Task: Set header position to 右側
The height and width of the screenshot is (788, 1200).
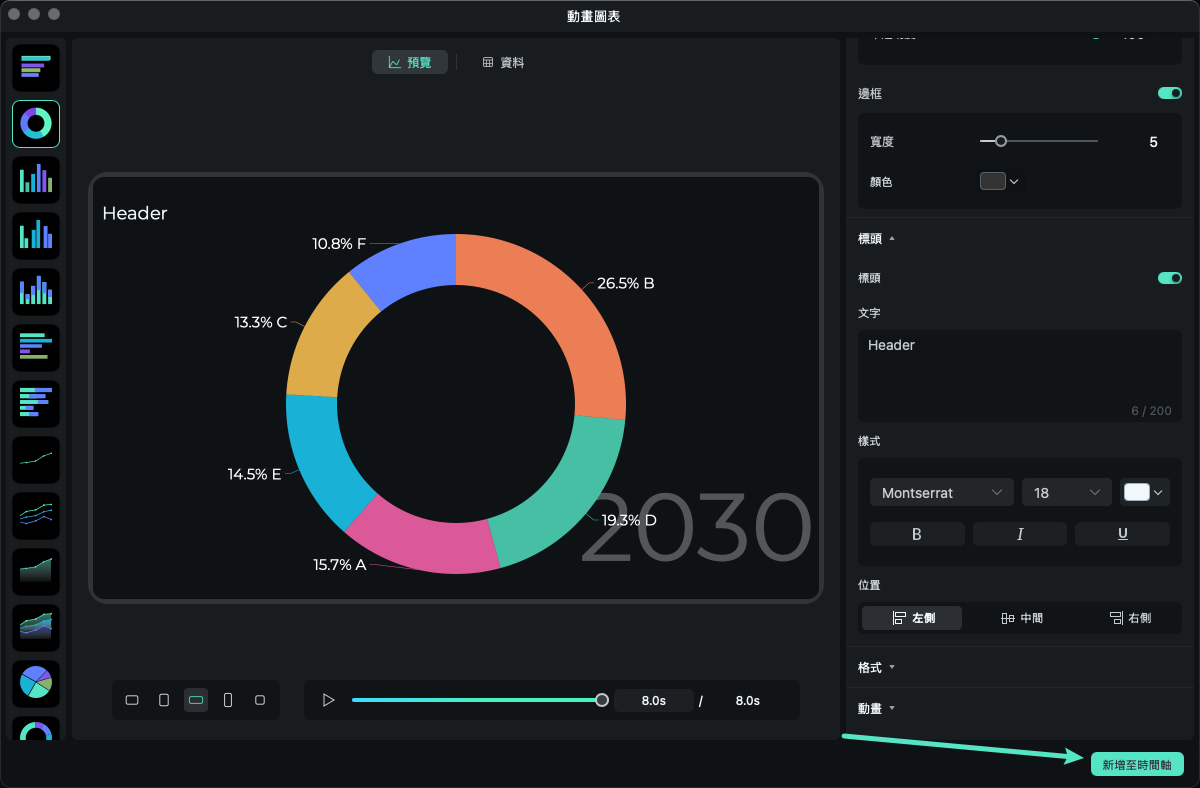Action: [x=1129, y=618]
